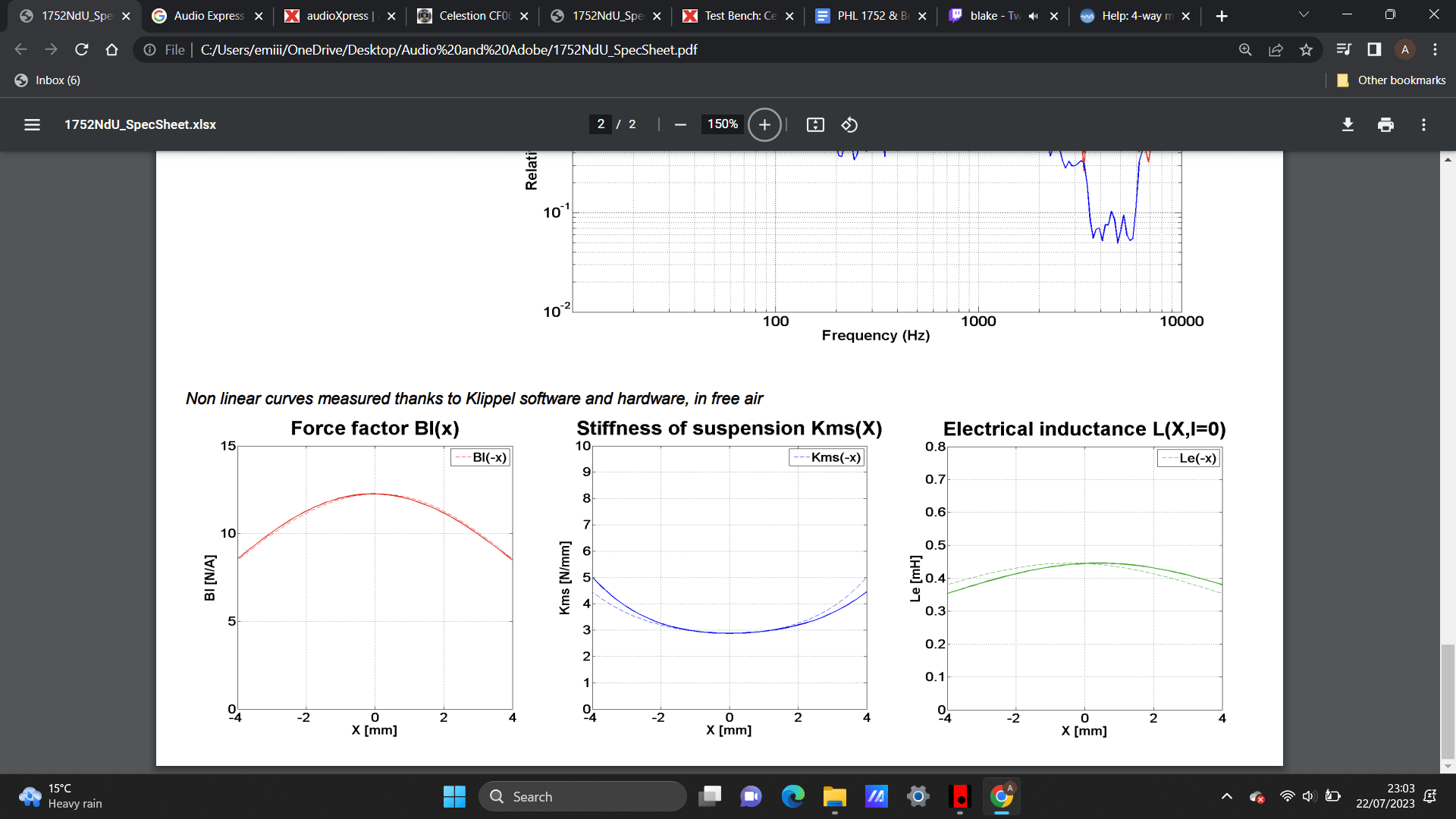Zoom out the PDF with minus button
The width and height of the screenshot is (1456, 819).
point(680,124)
